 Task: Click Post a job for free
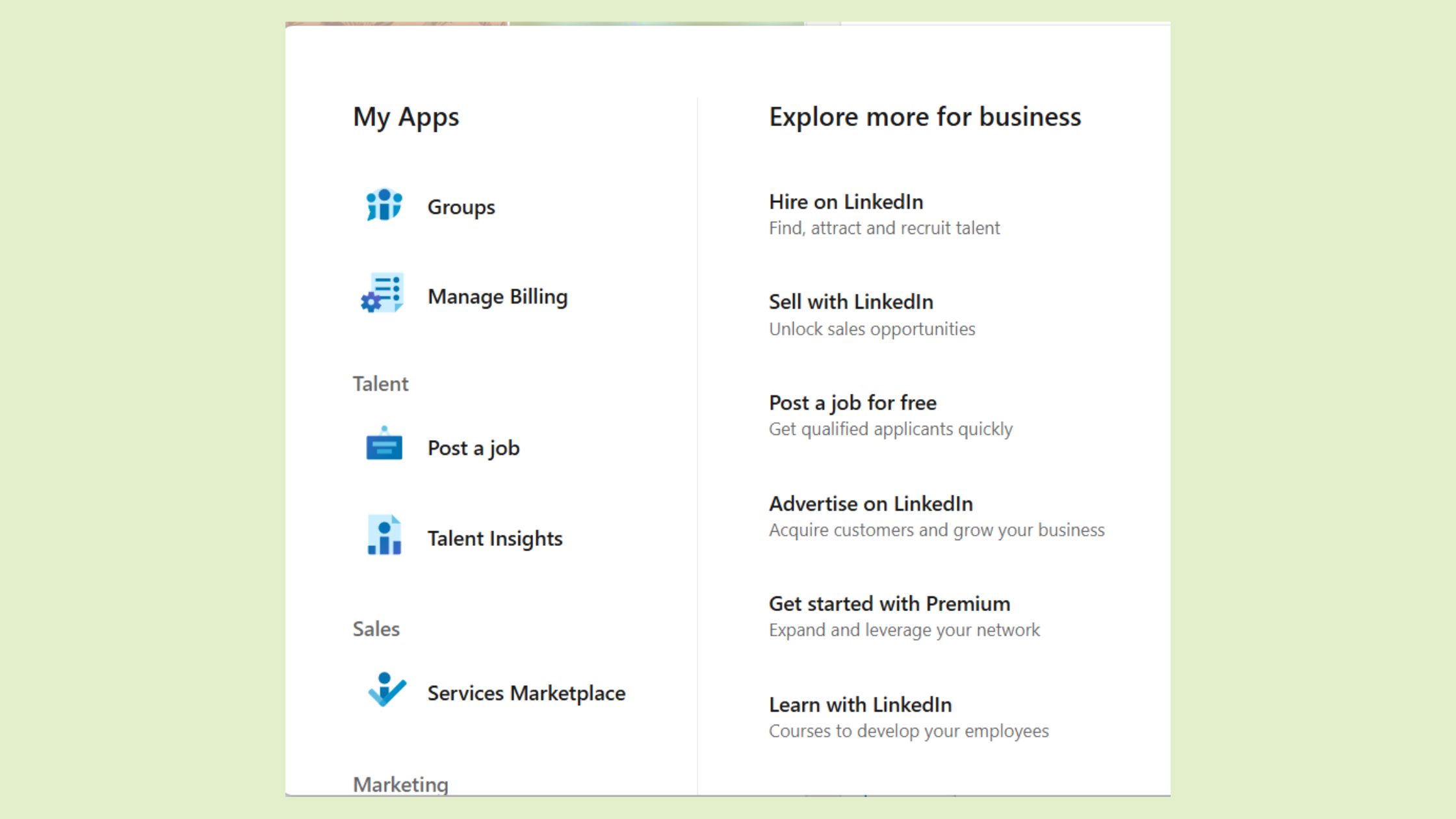pos(852,403)
